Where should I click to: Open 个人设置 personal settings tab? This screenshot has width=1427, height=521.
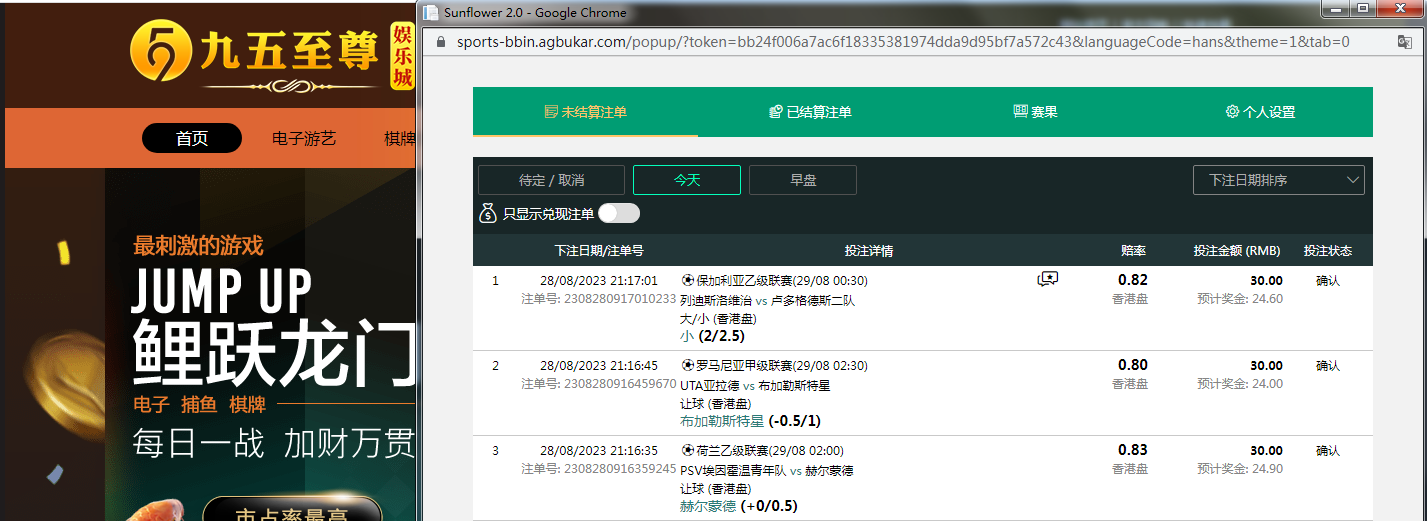point(1260,112)
